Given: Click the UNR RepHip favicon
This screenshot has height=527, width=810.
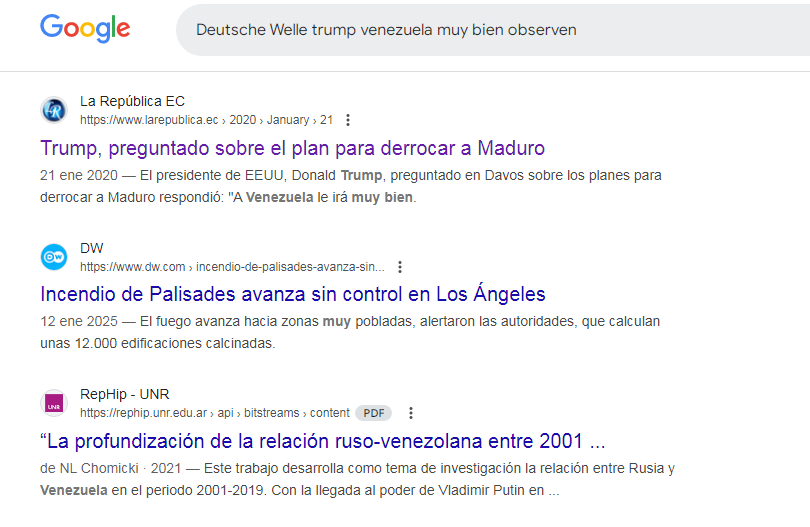Looking at the screenshot, I should (x=54, y=403).
